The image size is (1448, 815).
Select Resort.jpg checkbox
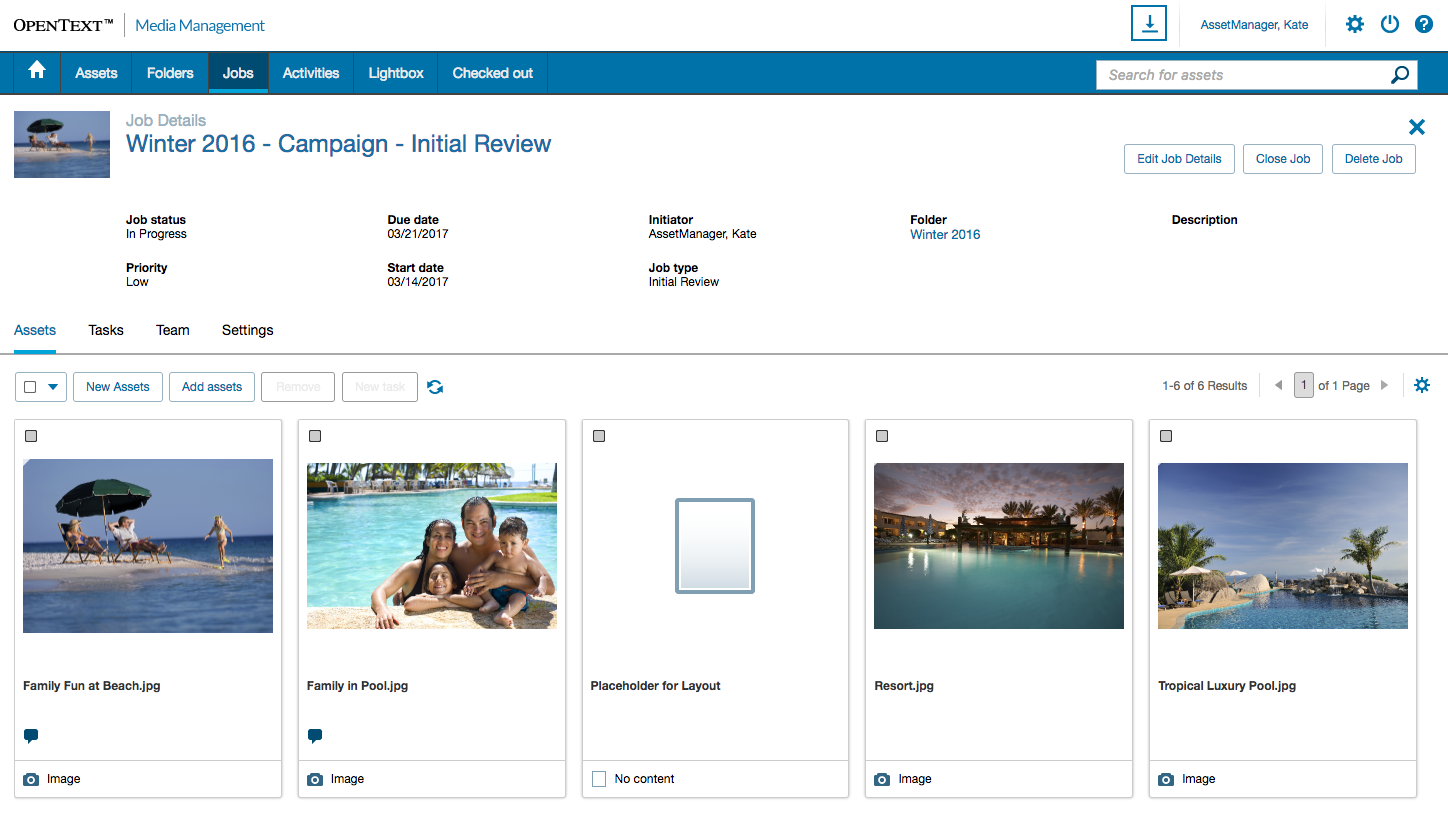882,436
